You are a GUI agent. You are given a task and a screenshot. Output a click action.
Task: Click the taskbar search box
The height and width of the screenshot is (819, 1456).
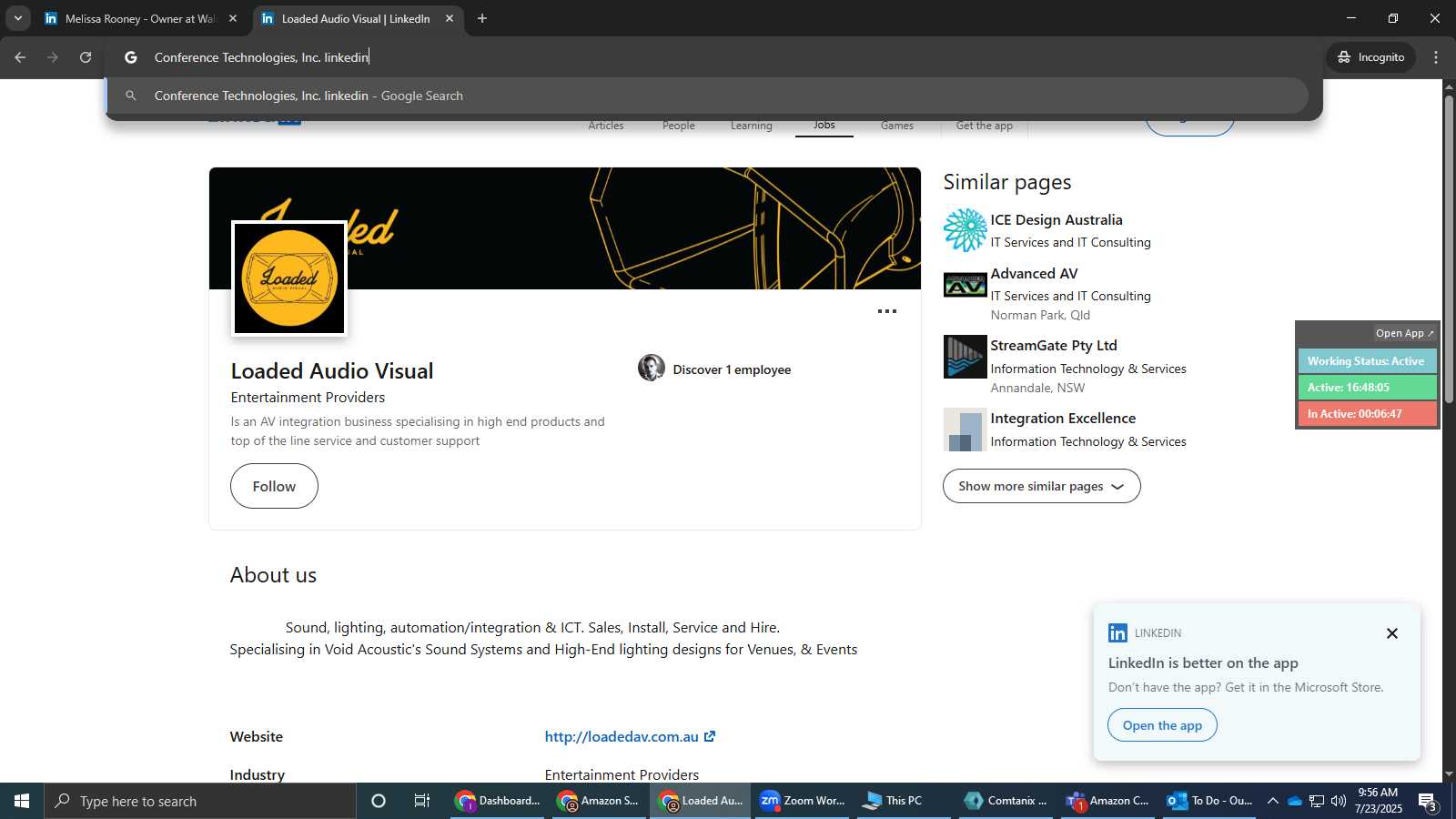pyautogui.click(x=200, y=801)
